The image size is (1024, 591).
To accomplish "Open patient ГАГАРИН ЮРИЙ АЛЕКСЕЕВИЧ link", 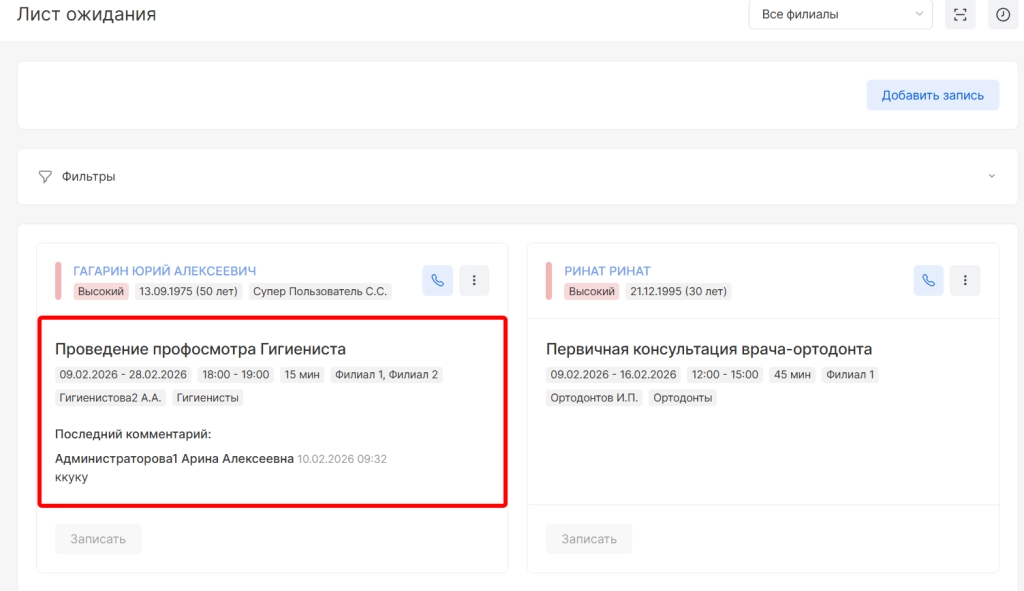I will (x=165, y=271).
